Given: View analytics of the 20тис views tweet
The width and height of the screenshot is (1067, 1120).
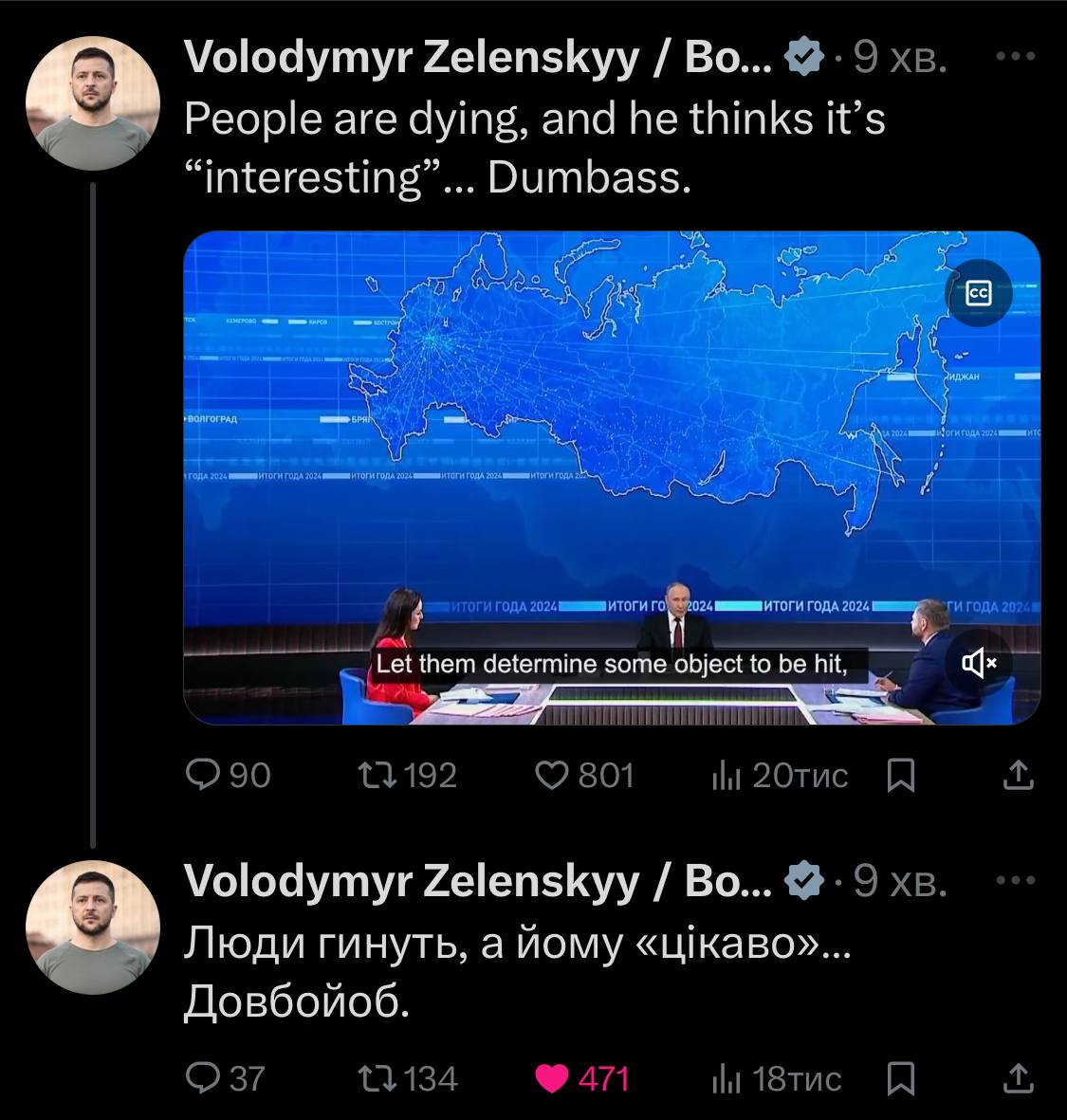Looking at the screenshot, I should pos(726,776).
